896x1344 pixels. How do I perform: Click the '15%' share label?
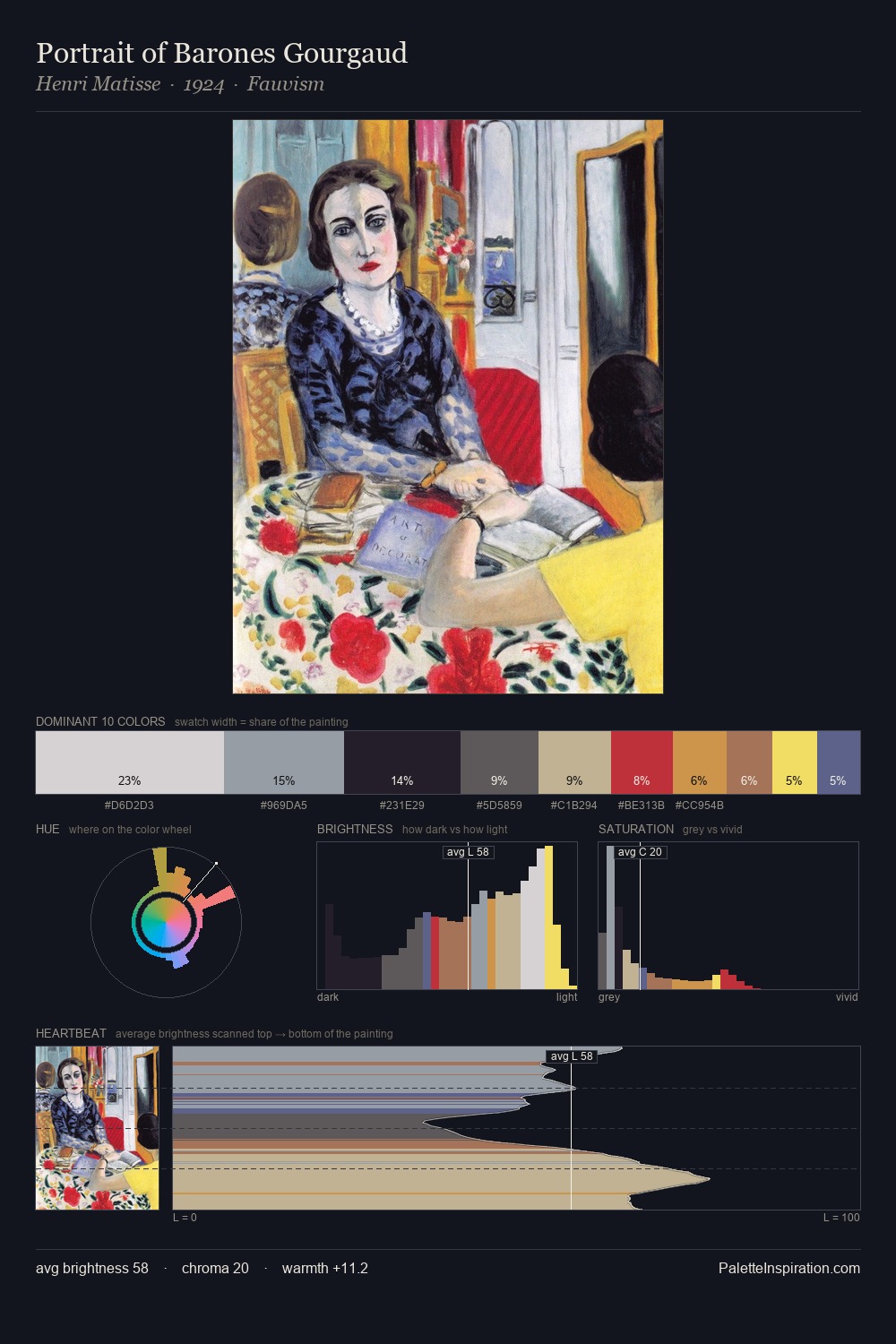pos(284,780)
